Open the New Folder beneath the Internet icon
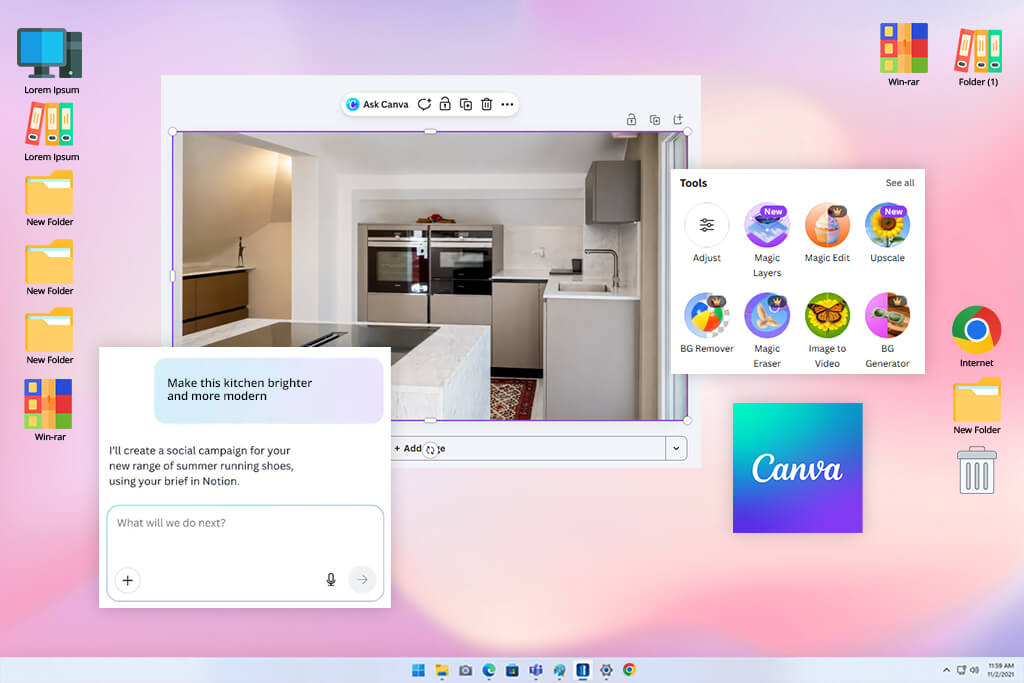 pyautogui.click(x=976, y=406)
